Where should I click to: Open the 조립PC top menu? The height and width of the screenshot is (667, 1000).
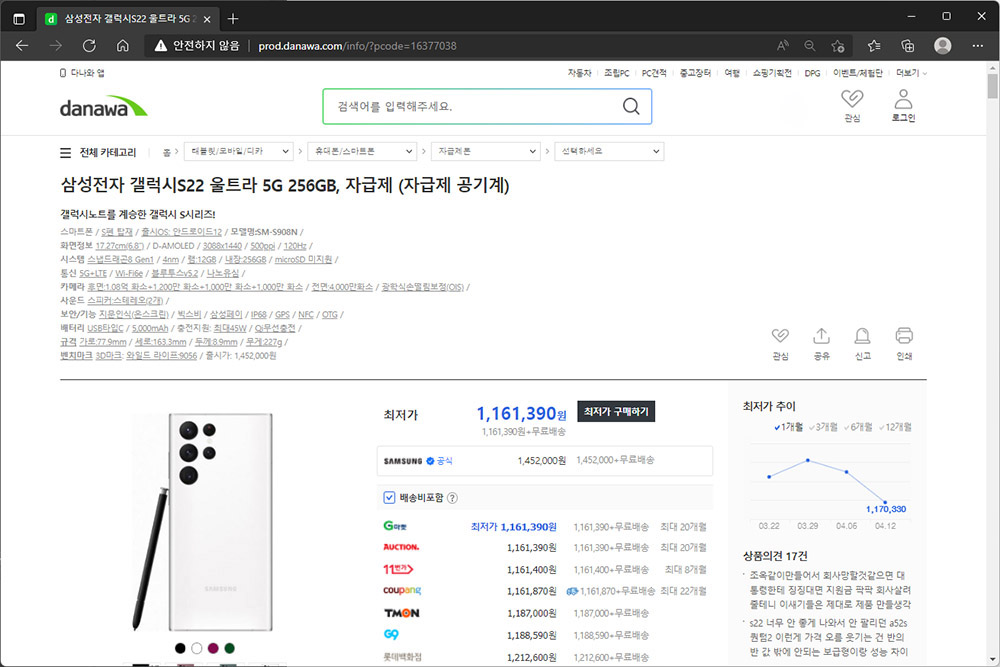pos(616,73)
